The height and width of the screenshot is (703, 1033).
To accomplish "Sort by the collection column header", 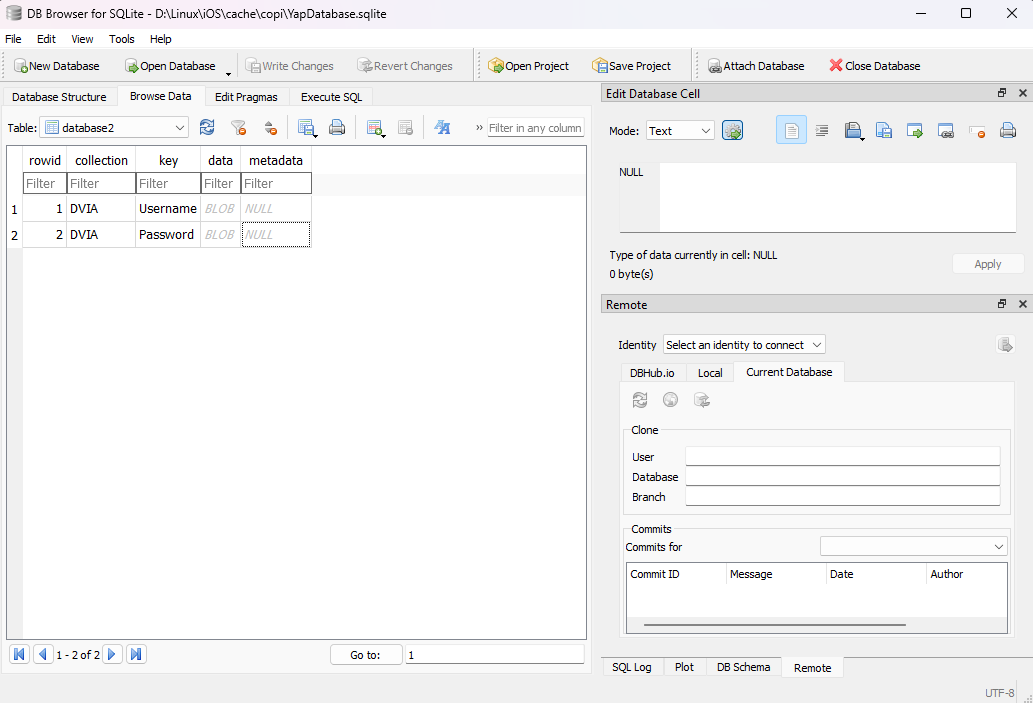I will click(101, 160).
